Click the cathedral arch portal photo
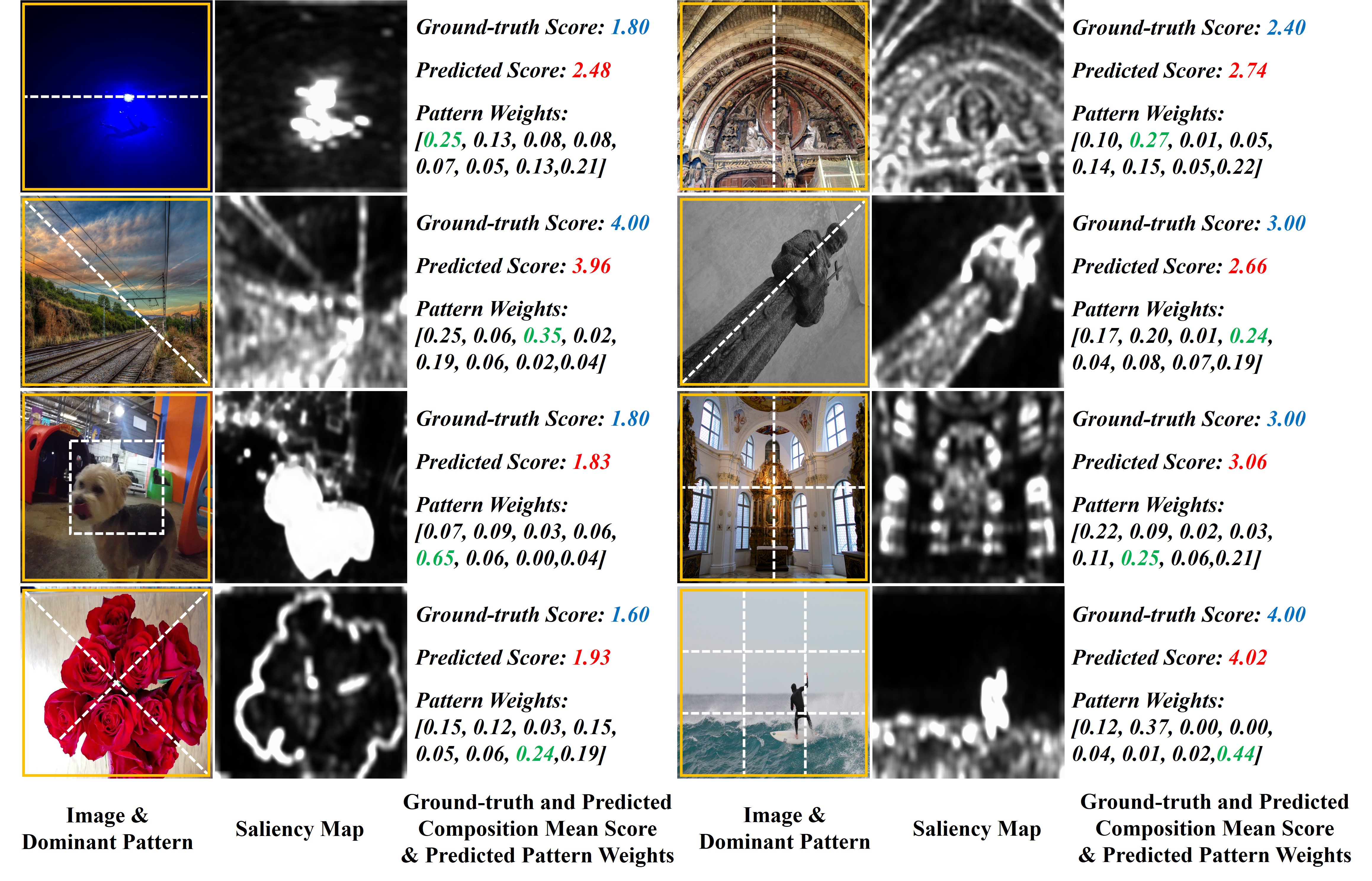Screen dimensions: 1372x881 coord(773,96)
